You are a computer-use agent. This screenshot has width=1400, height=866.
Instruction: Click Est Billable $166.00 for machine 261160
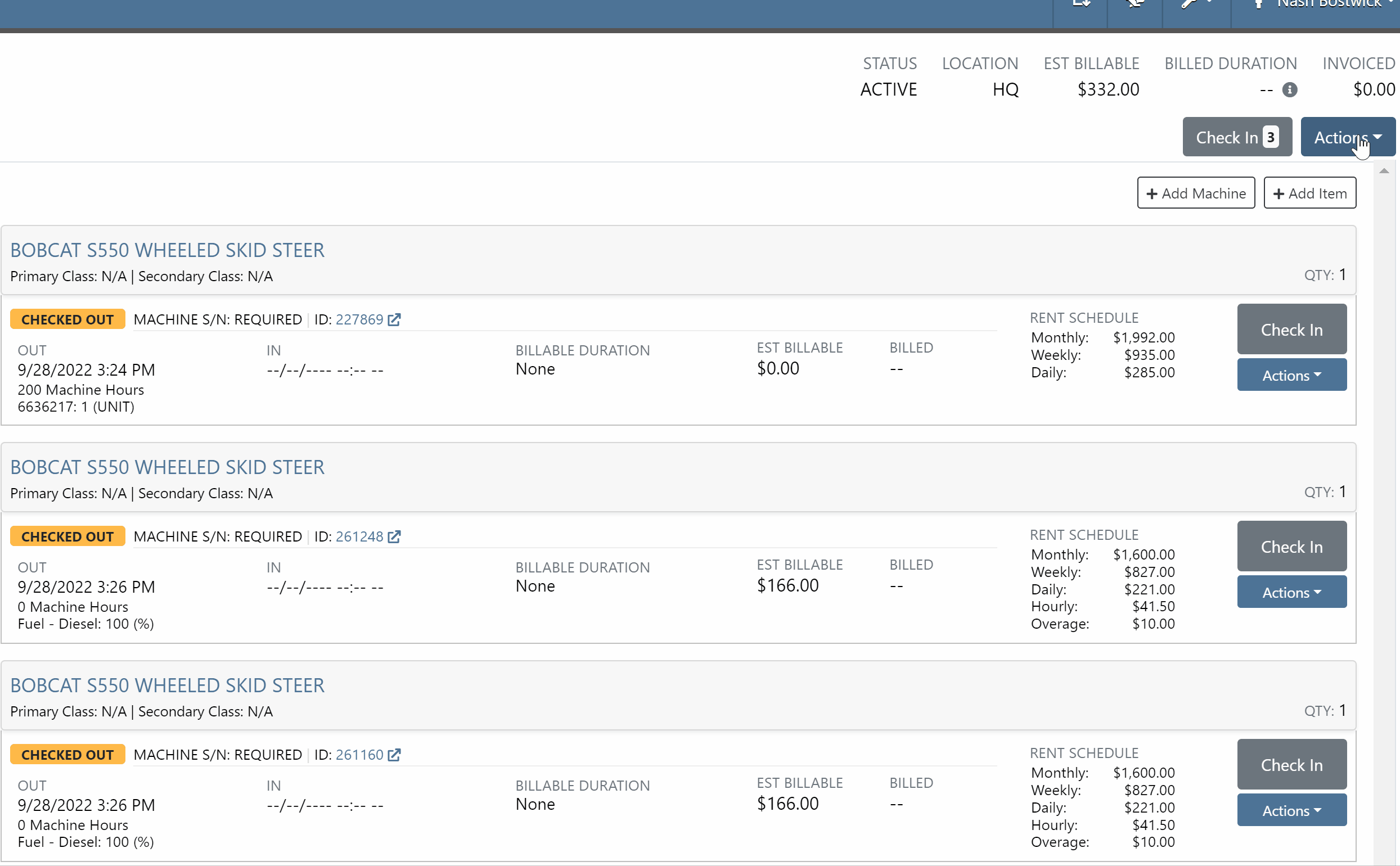tap(787, 804)
